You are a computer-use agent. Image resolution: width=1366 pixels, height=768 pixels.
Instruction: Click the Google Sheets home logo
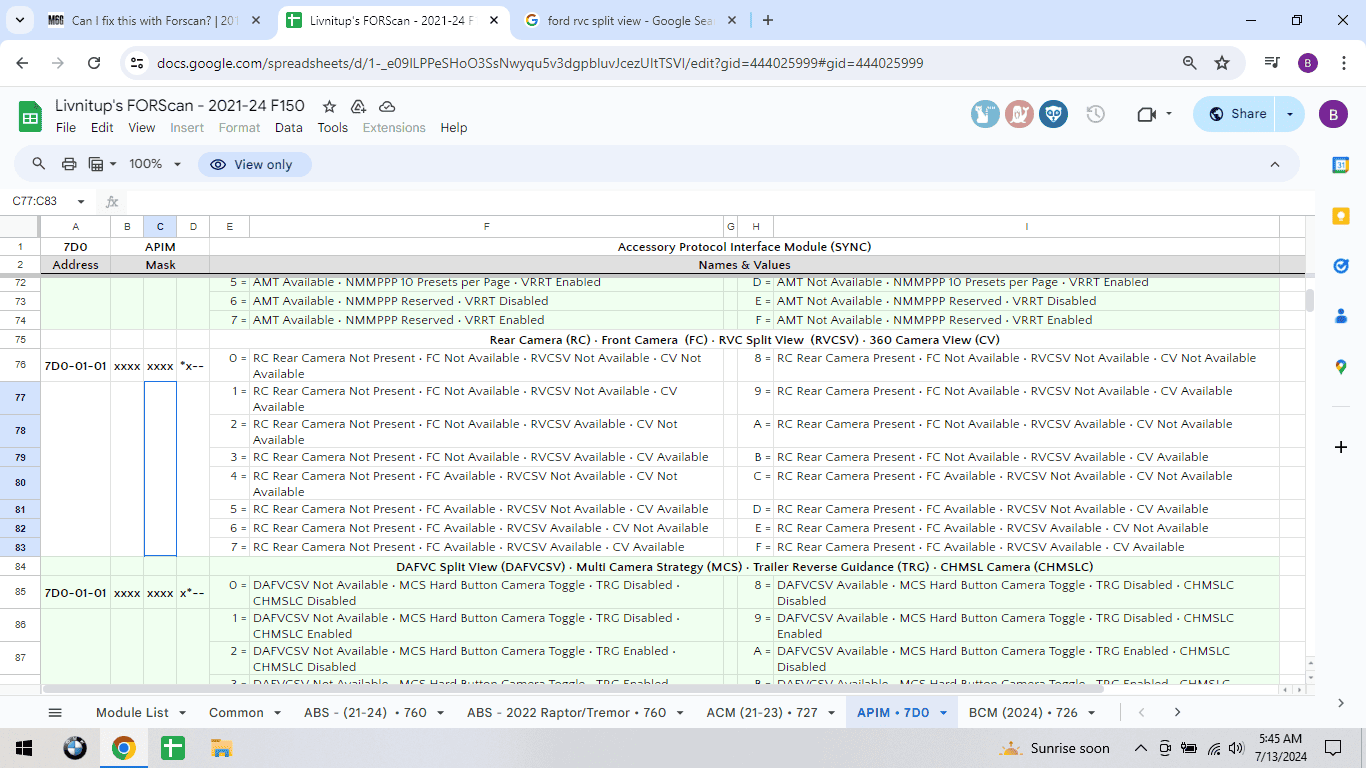30,116
